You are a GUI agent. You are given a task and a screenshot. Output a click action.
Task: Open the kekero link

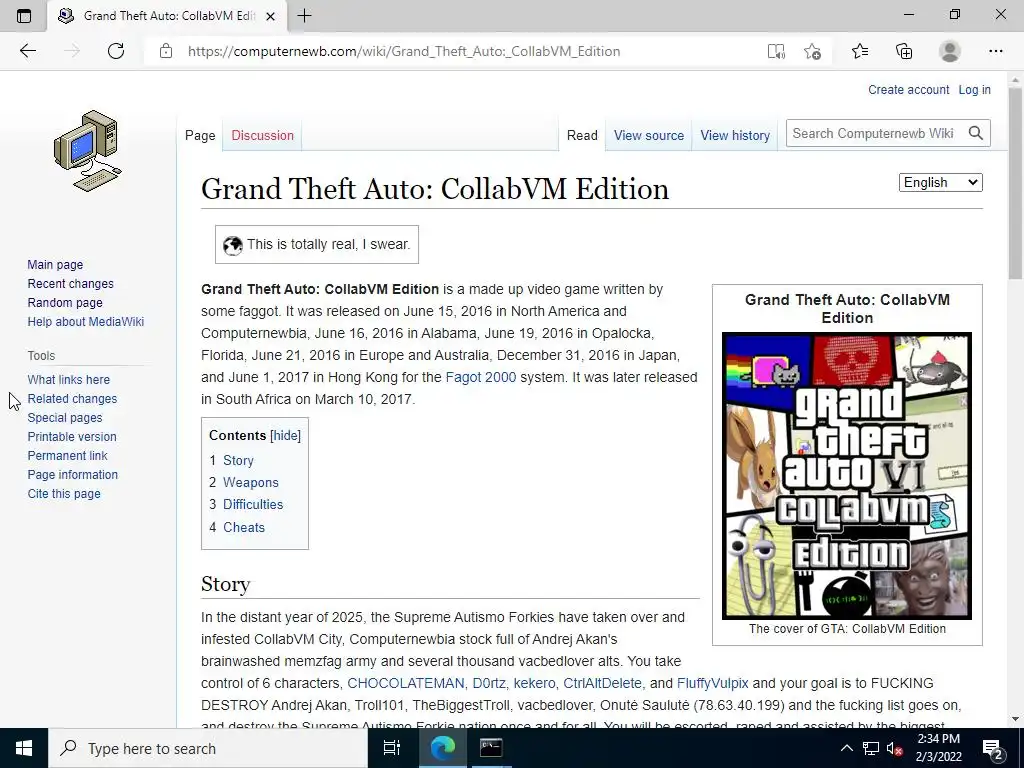coord(534,683)
